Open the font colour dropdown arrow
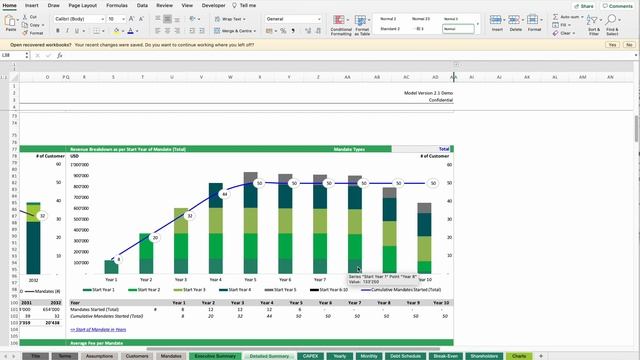Image resolution: width=640 pixels, height=360 pixels. (x=137, y=31)
